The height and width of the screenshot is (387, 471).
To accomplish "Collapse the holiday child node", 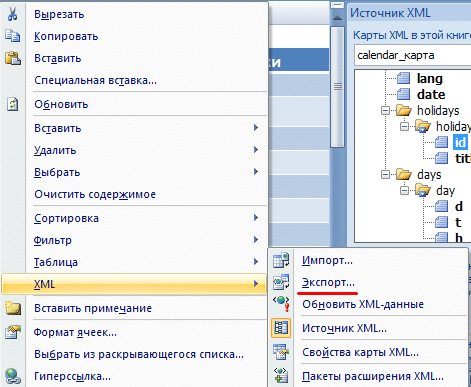I will [x=404, y=126].
